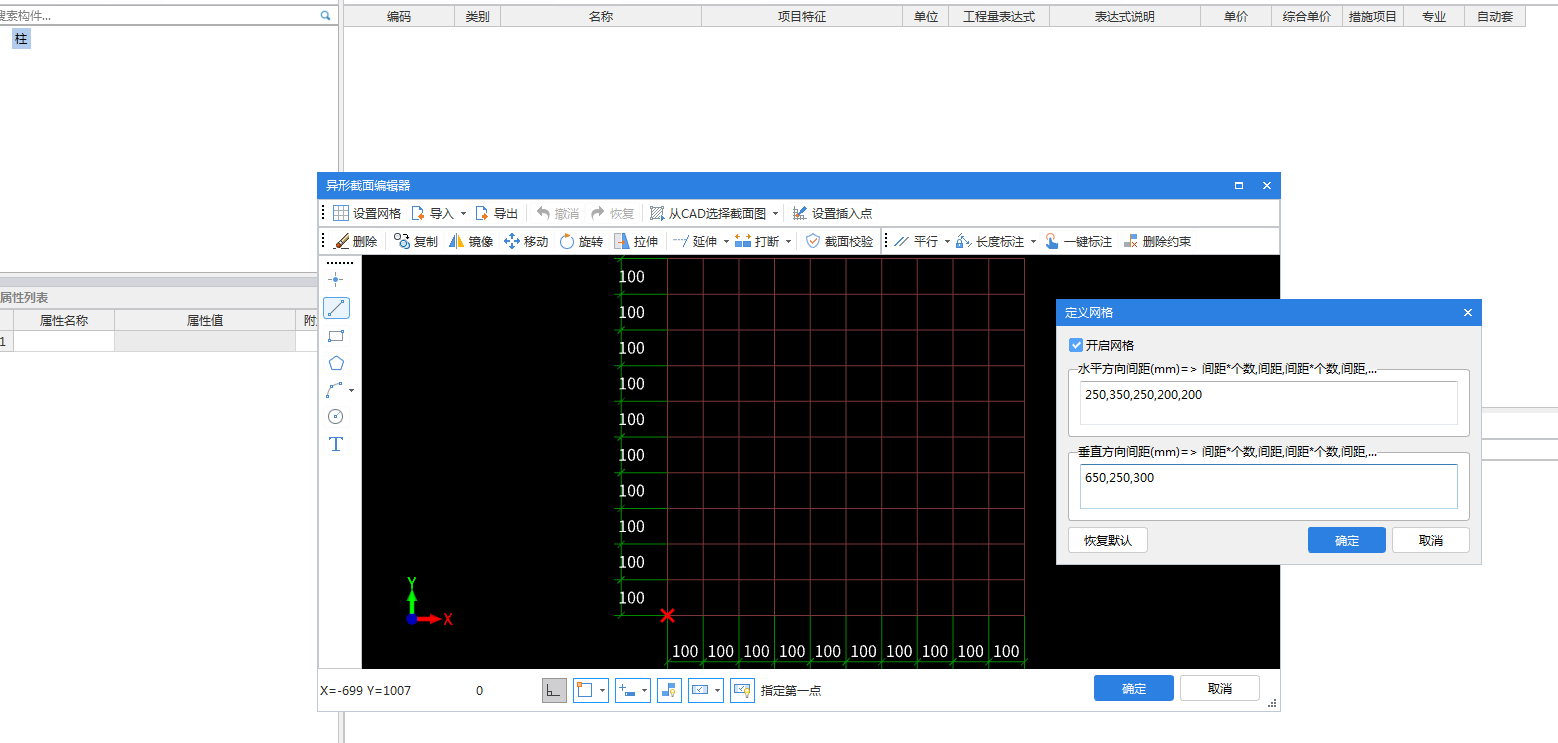This screenshot has width=1558, height=743.
Task: Click the 单位 column header
Action: (925, 17)
